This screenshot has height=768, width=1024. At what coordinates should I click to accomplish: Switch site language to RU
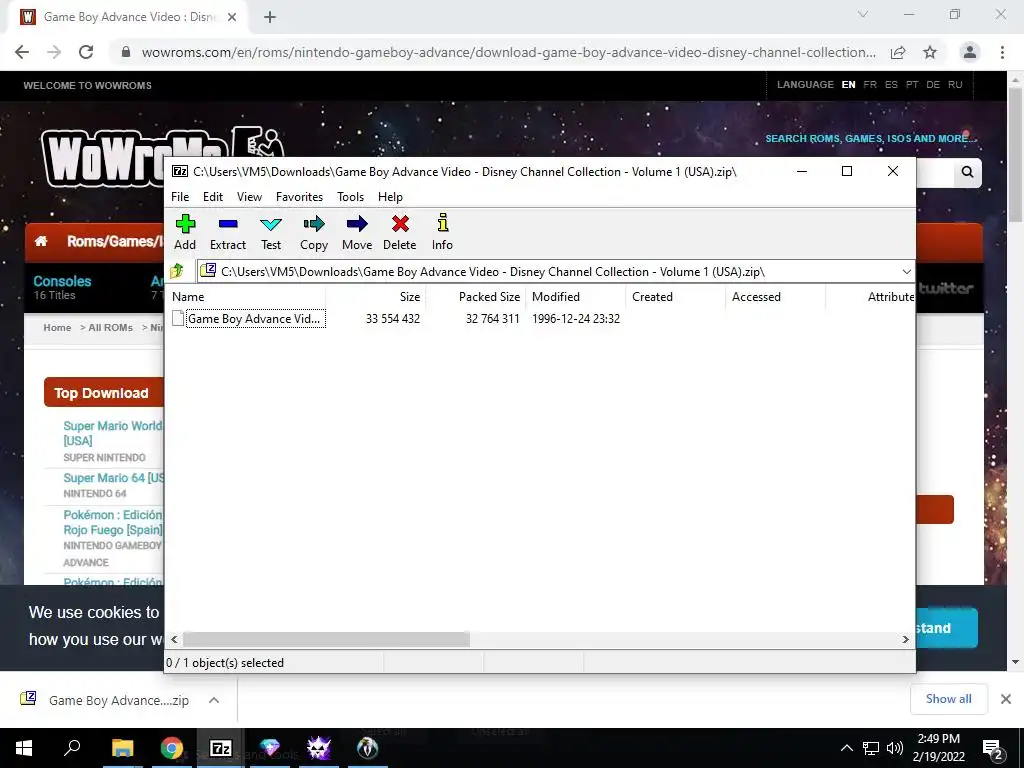point(955,85)
